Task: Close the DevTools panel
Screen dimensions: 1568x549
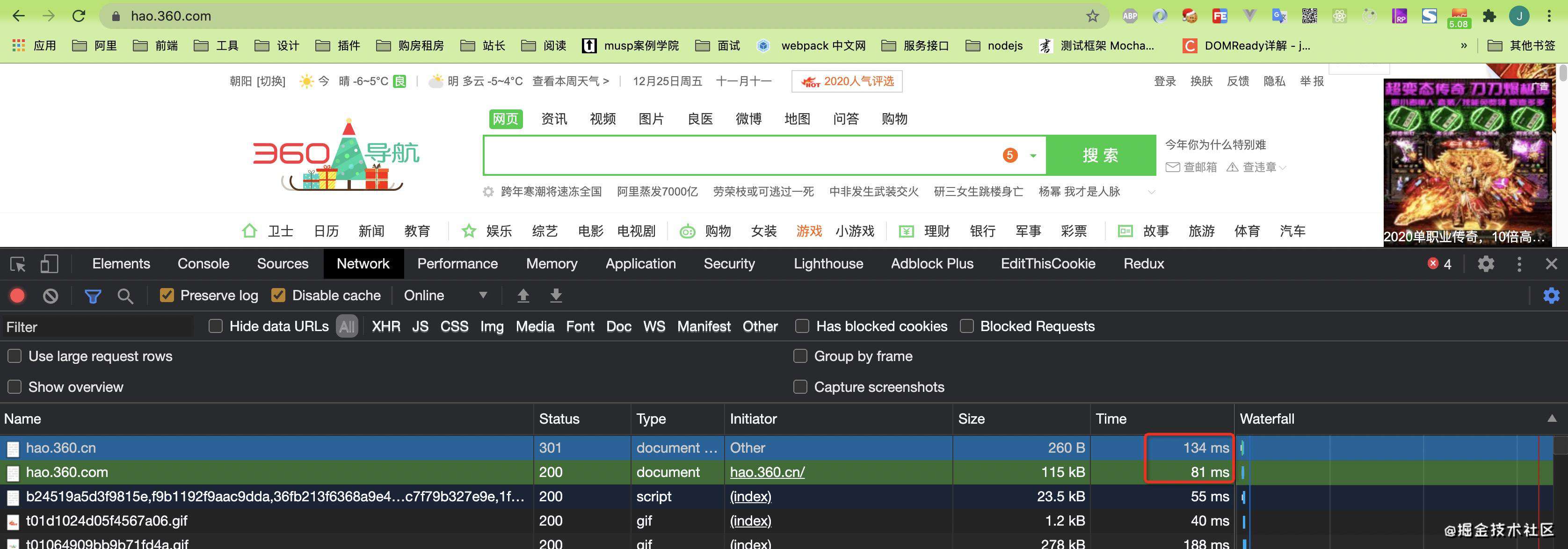Action: 1551,264
